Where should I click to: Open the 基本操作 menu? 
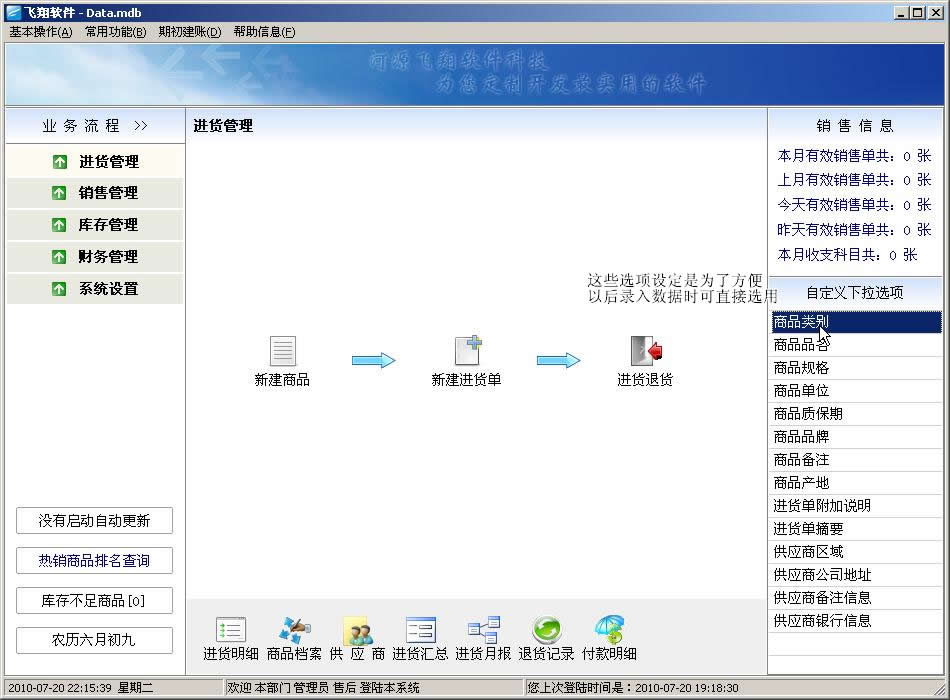[x=41, y=31]
